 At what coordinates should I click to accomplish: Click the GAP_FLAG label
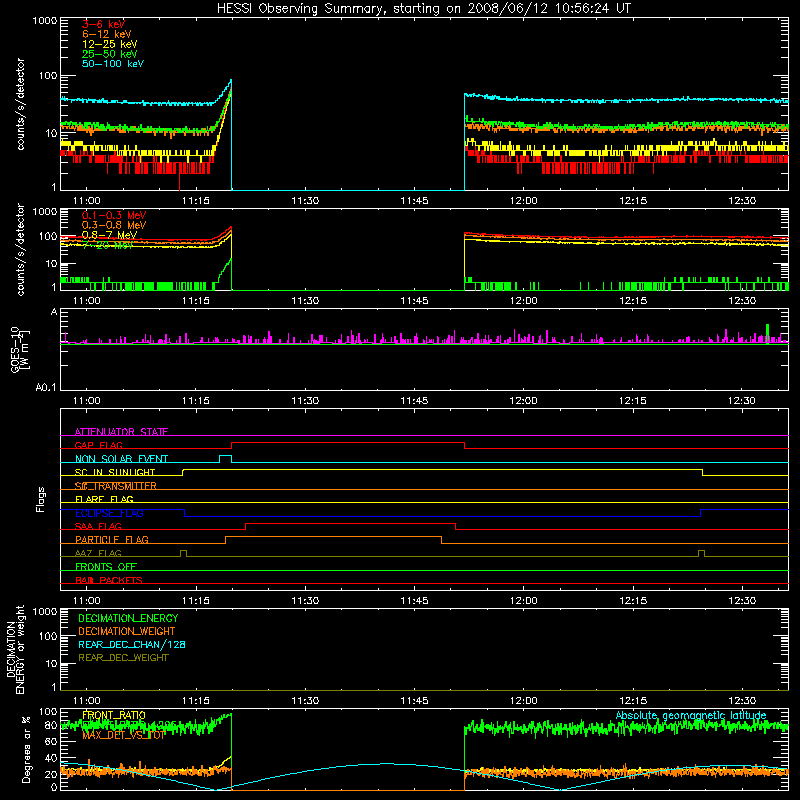(98, 445)
